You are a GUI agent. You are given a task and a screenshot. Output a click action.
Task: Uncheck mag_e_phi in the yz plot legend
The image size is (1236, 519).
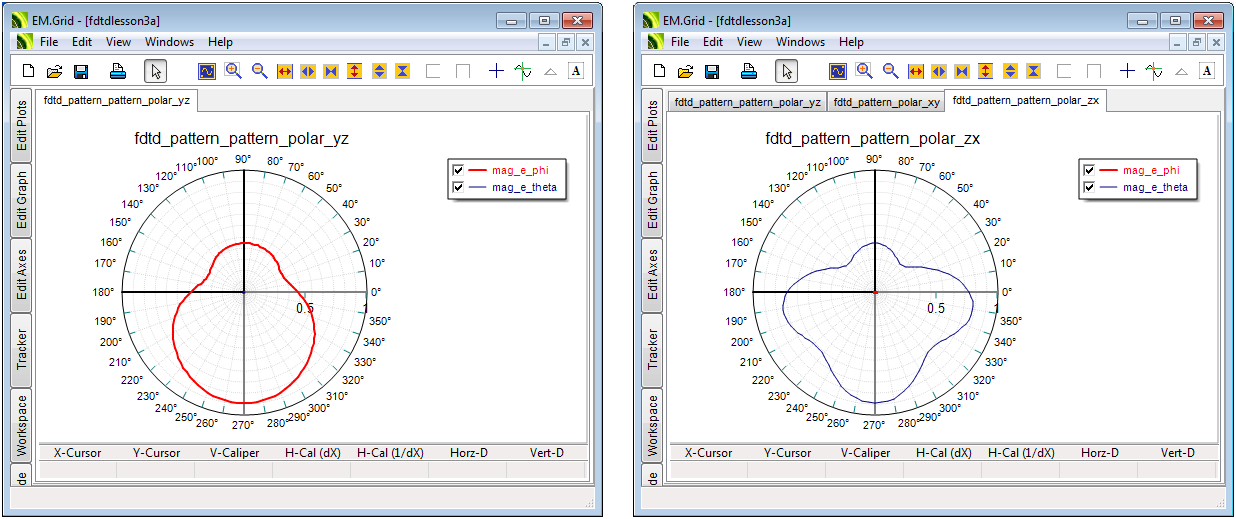pyautogui.click(x=459, y=171)
